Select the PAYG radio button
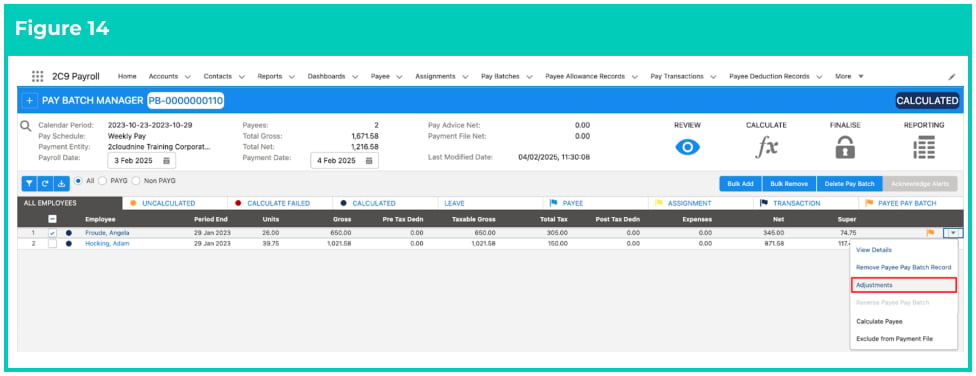This screenshot has height=376, width=976. (x=103, y=181)
